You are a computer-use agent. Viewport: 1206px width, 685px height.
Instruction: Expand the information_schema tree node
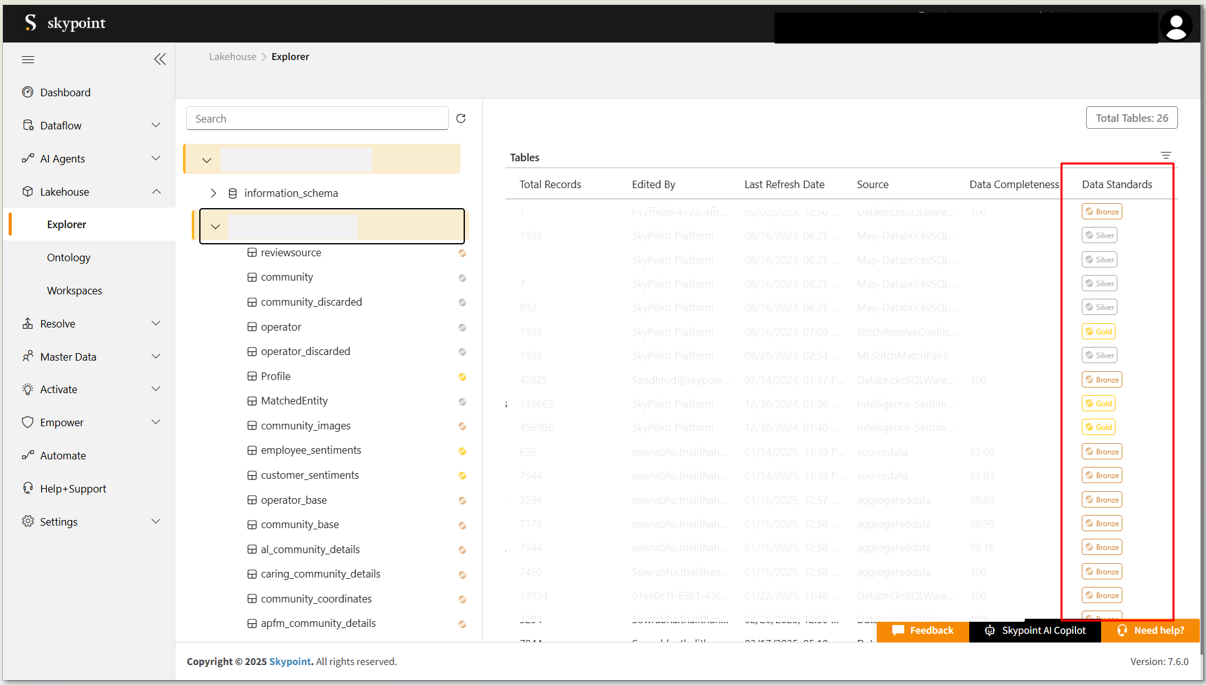pos(213,194)
